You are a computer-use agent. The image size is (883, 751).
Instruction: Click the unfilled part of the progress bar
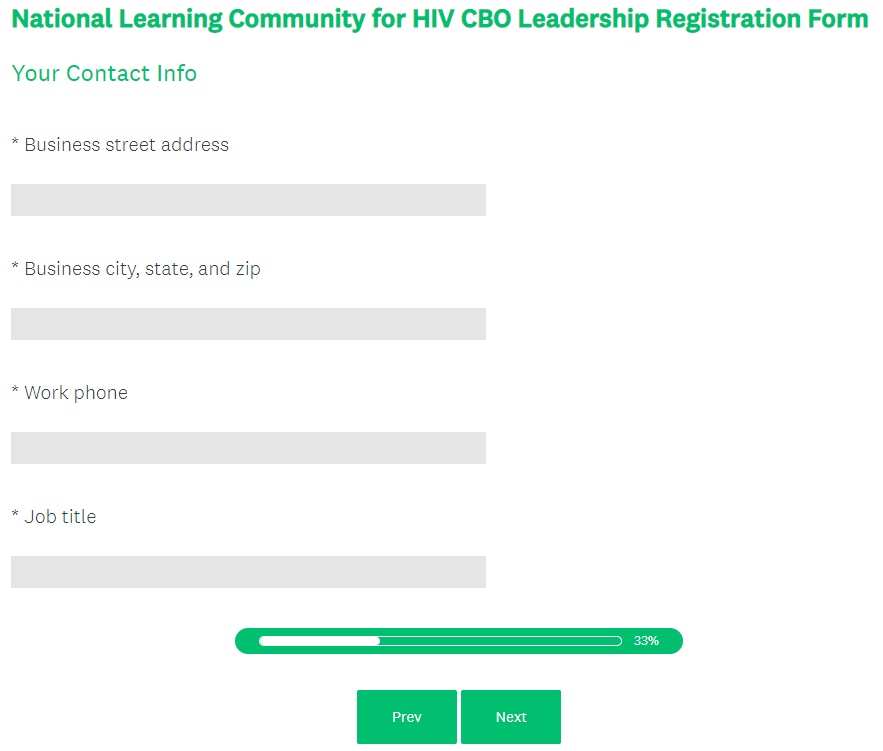click(500, 641)
